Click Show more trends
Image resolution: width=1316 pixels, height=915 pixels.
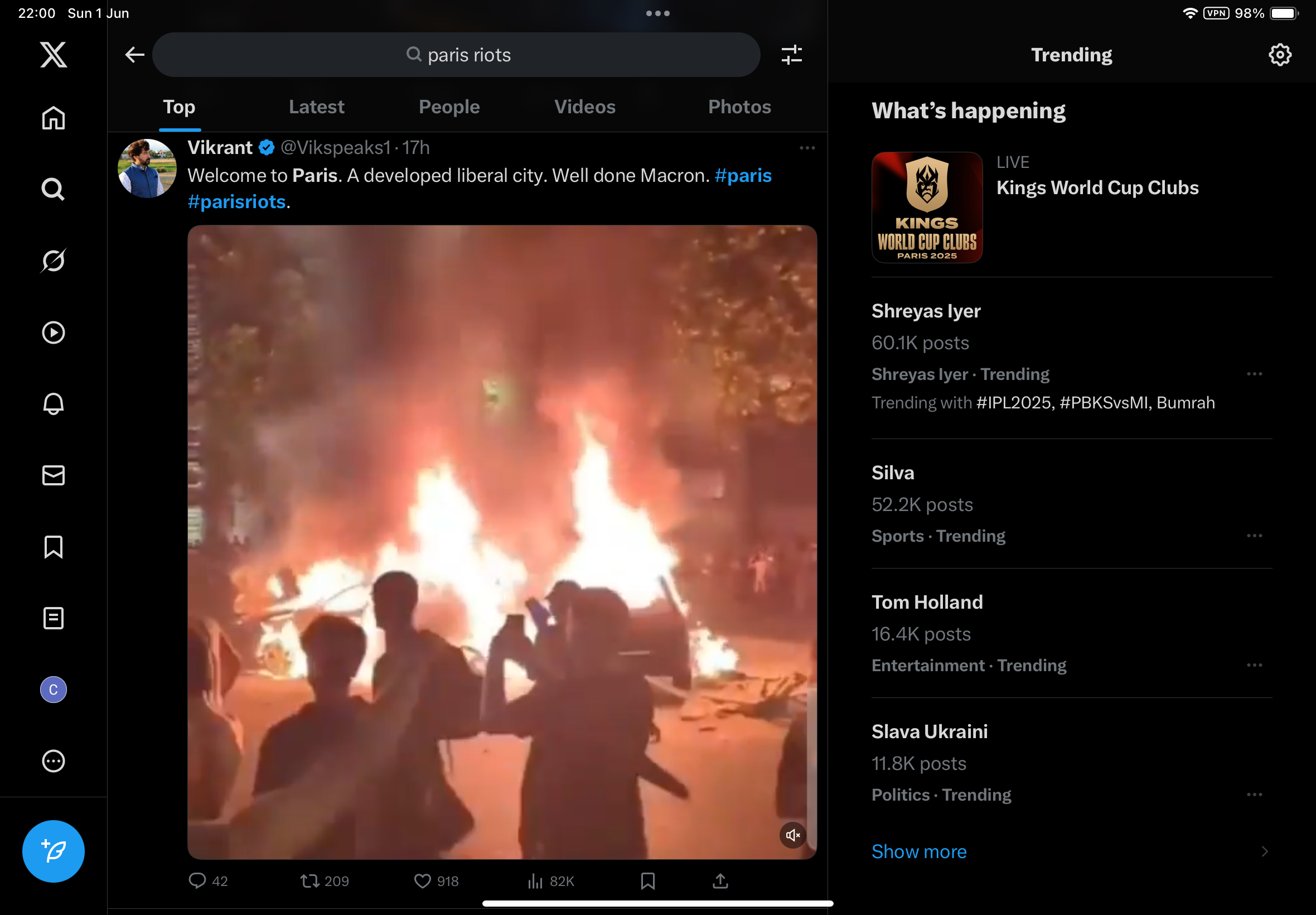tap(919, 852)
